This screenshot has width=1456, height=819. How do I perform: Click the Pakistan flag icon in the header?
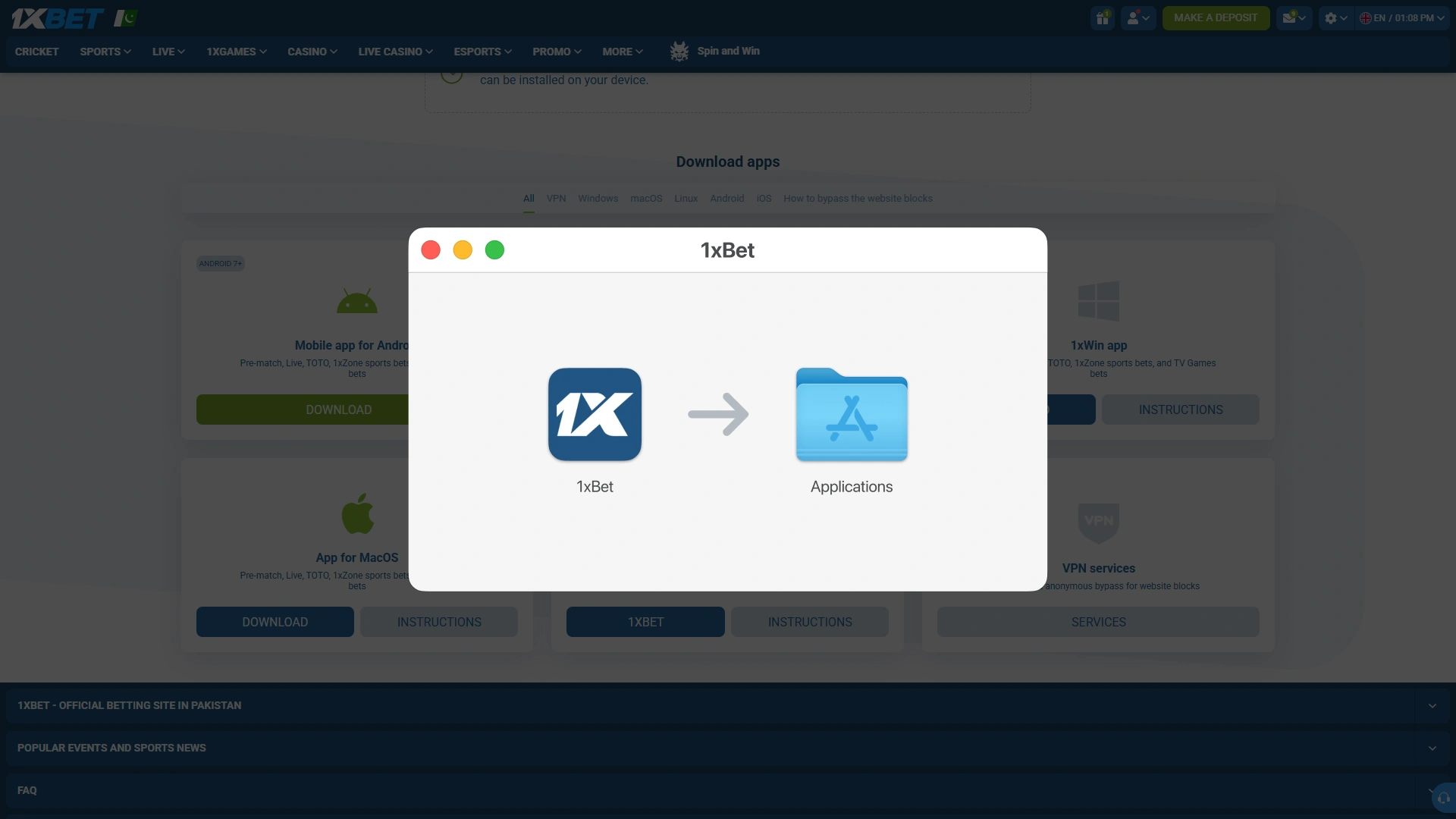point(126,18)
